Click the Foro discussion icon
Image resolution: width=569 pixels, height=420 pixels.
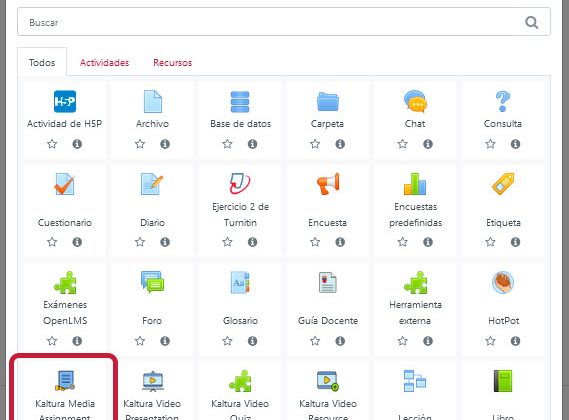(x=152, y=282)
